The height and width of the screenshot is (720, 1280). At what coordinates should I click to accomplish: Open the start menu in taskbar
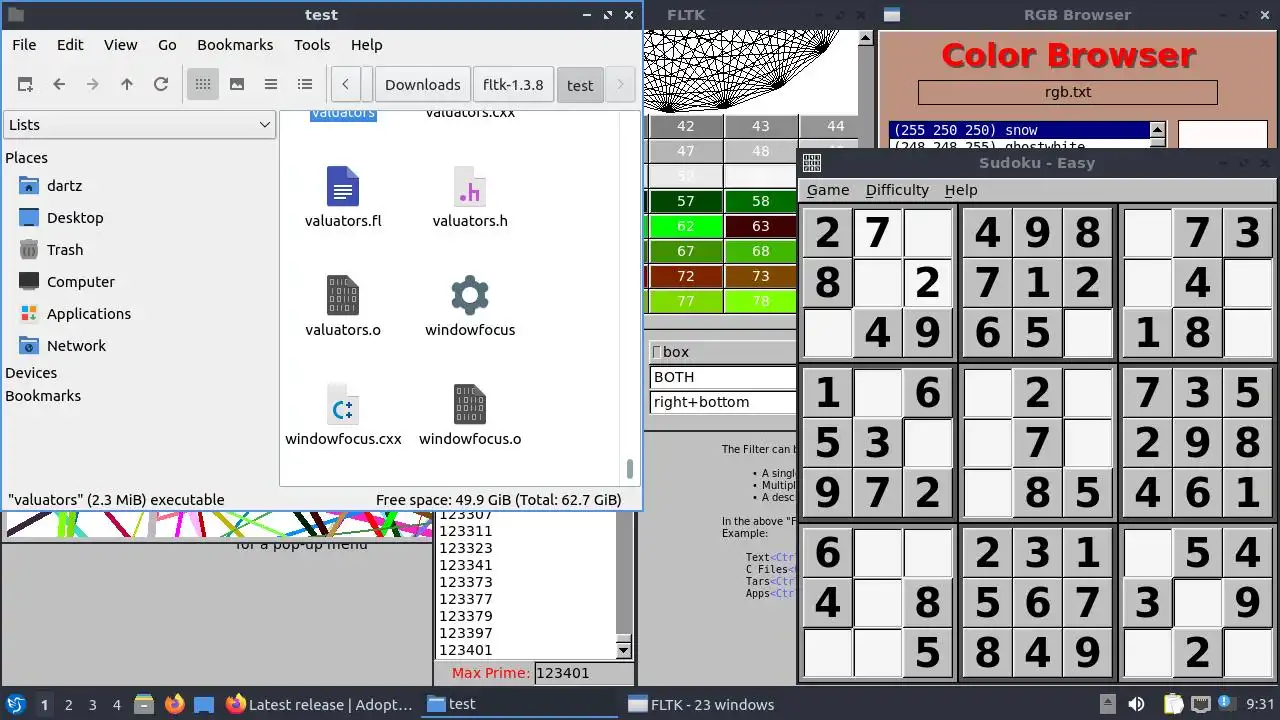tap(16, 704)
